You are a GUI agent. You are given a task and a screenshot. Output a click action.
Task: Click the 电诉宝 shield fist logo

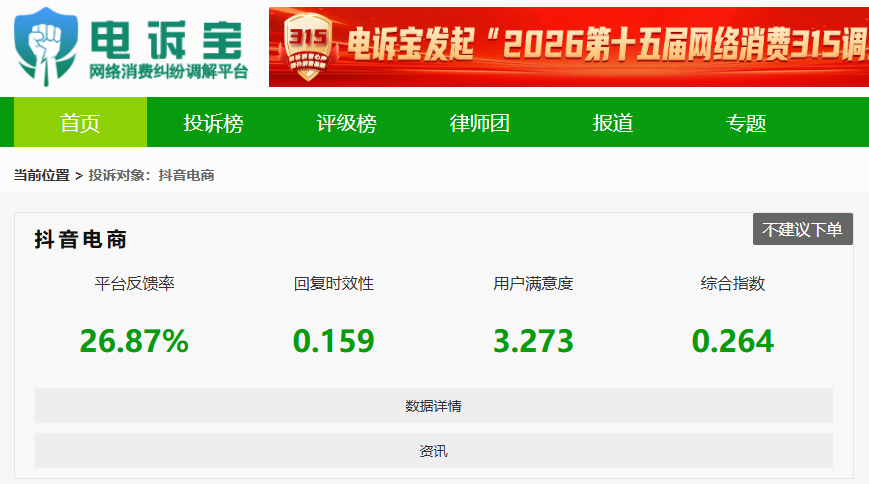pos(45,47)
